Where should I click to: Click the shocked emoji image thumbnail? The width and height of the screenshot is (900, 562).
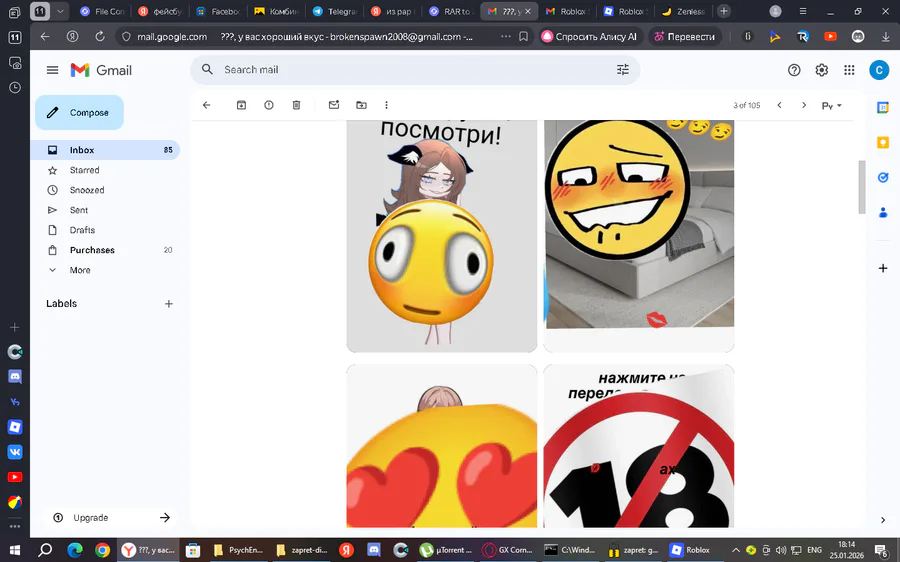coord(441,235)
